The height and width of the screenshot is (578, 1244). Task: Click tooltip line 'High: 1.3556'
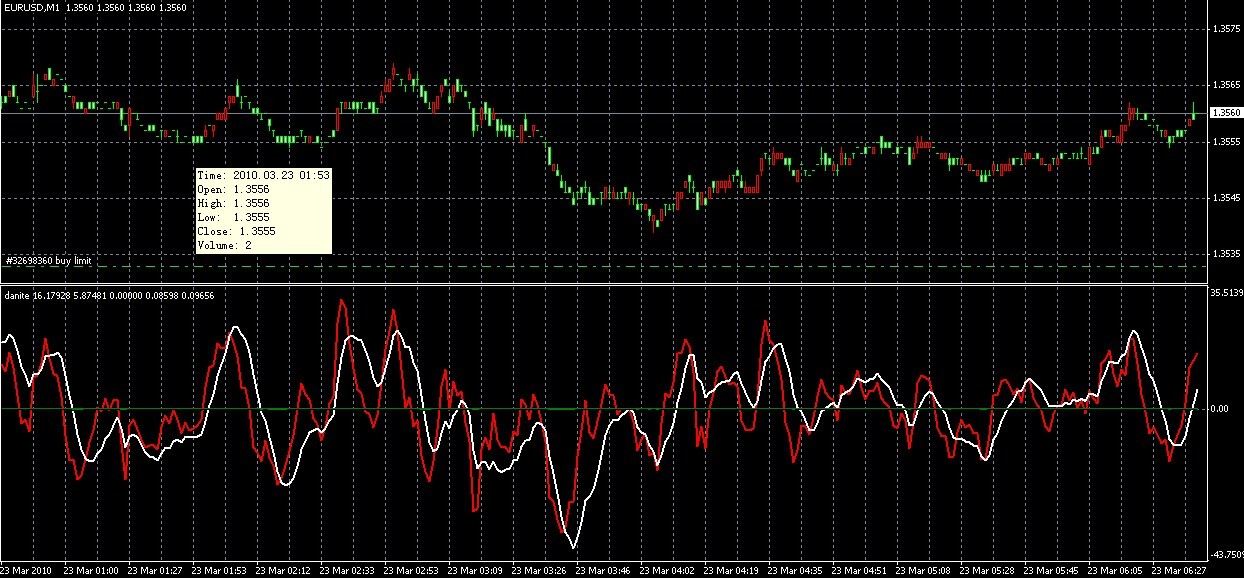pyautogui.click(x=234, y=203)
